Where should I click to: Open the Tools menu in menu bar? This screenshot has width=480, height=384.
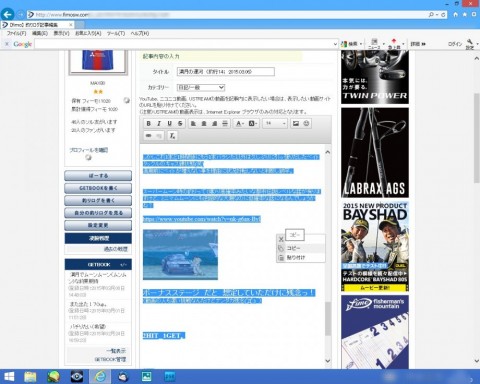pyautogui.click(x=116, y=33)
